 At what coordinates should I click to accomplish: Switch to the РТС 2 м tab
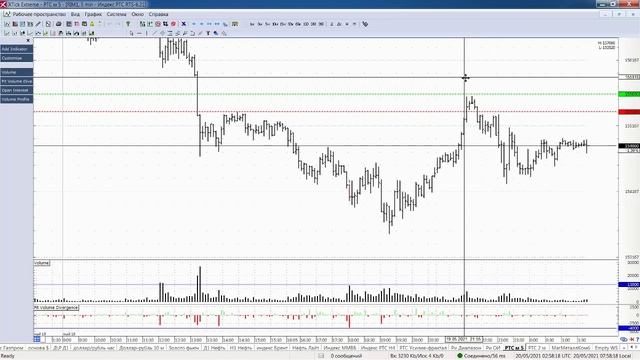tap(537, 348)
